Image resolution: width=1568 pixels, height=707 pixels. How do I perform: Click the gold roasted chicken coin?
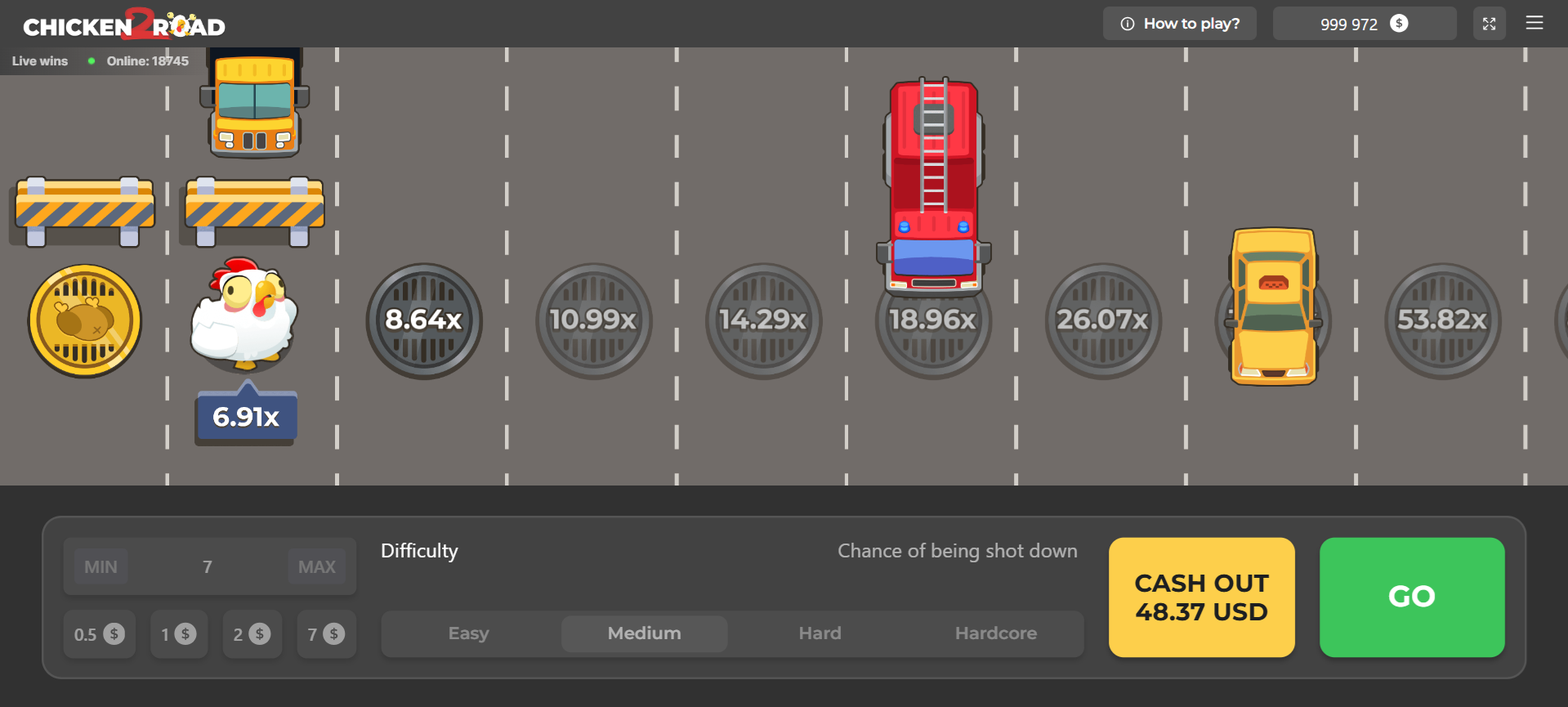click(x=85, y=321)
